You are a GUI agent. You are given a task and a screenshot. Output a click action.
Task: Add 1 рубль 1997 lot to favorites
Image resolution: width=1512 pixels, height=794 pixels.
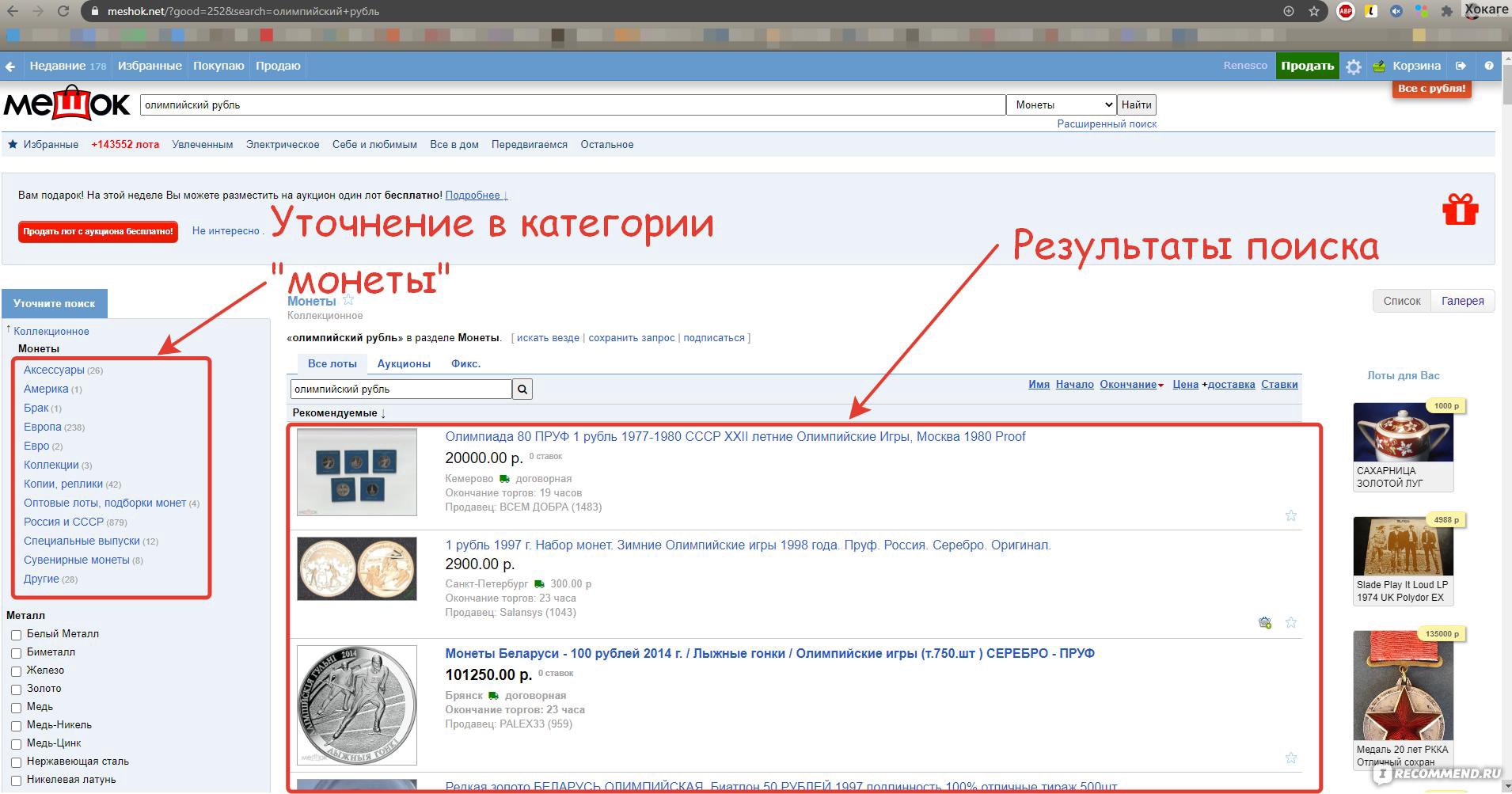[1291, 622]
